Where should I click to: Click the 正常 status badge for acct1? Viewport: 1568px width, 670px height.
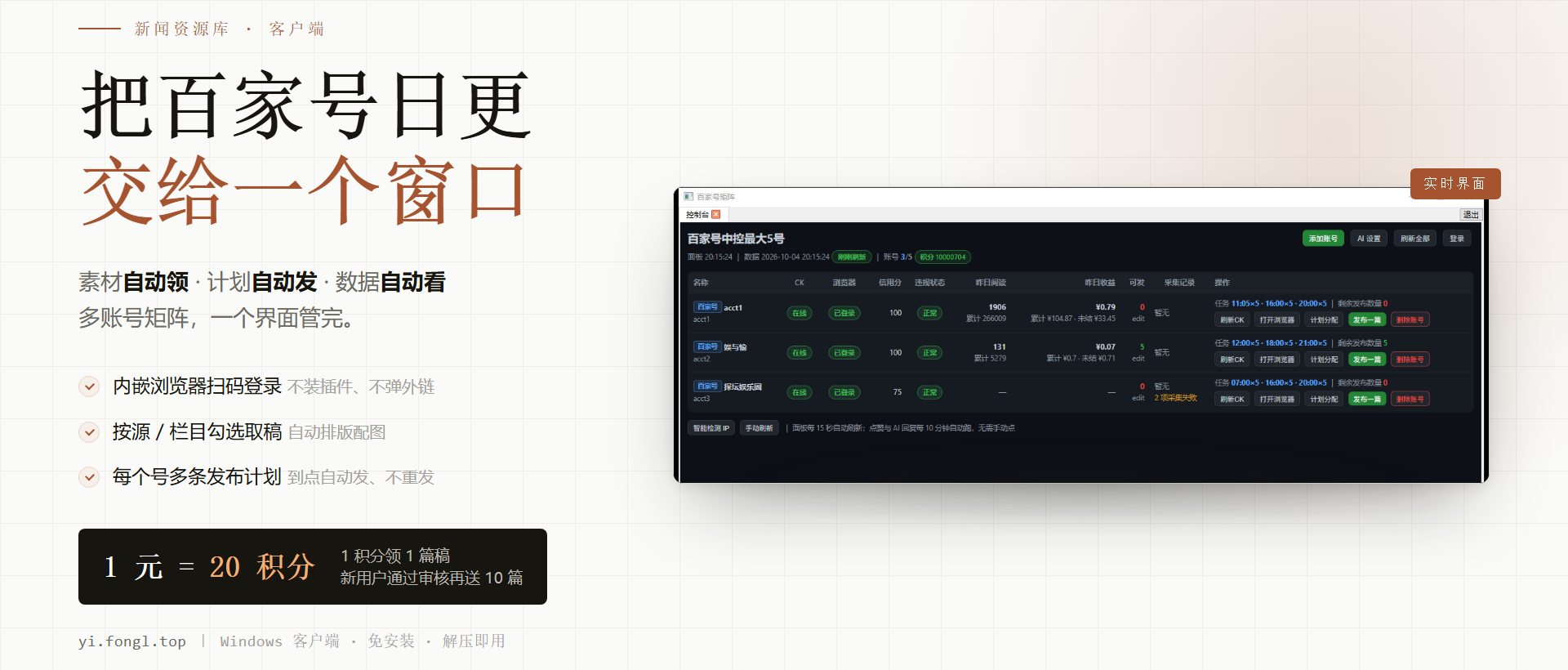point(930,313)
